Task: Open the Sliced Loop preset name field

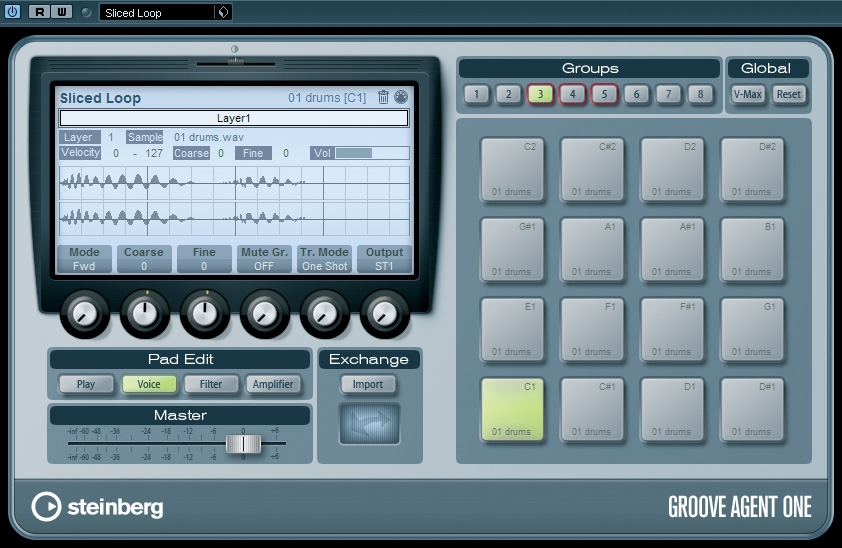Action: [x=156, y=12]
